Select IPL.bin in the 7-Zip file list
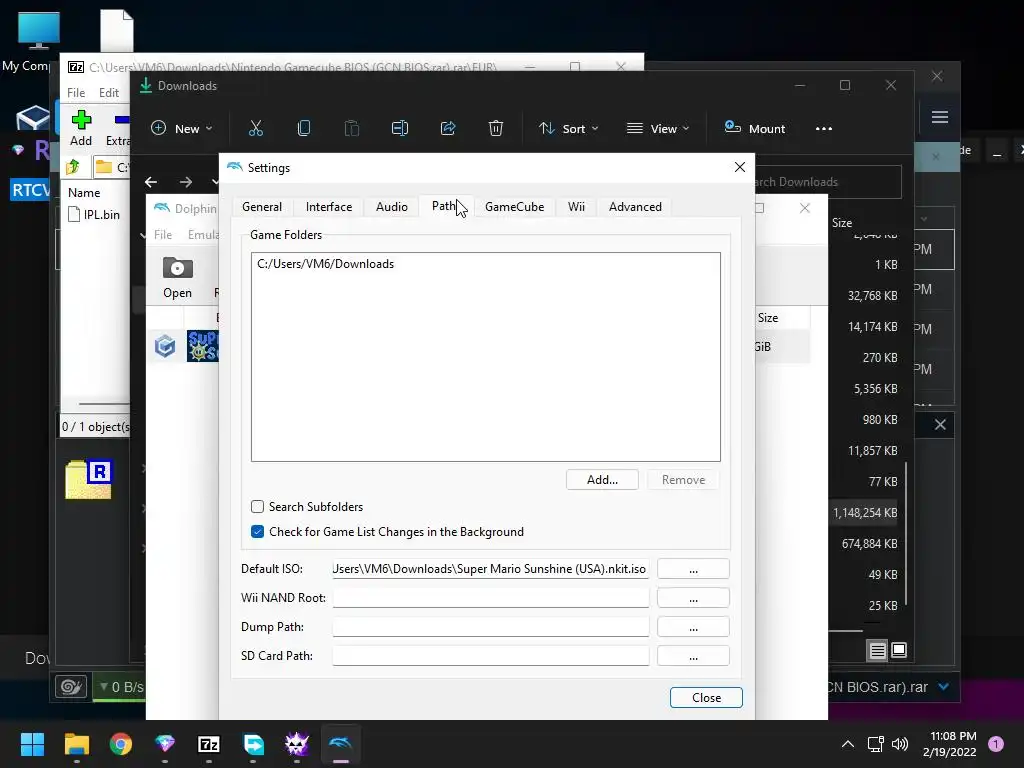Viewport: 1024px width, 768px height. (x=95, y=214)
